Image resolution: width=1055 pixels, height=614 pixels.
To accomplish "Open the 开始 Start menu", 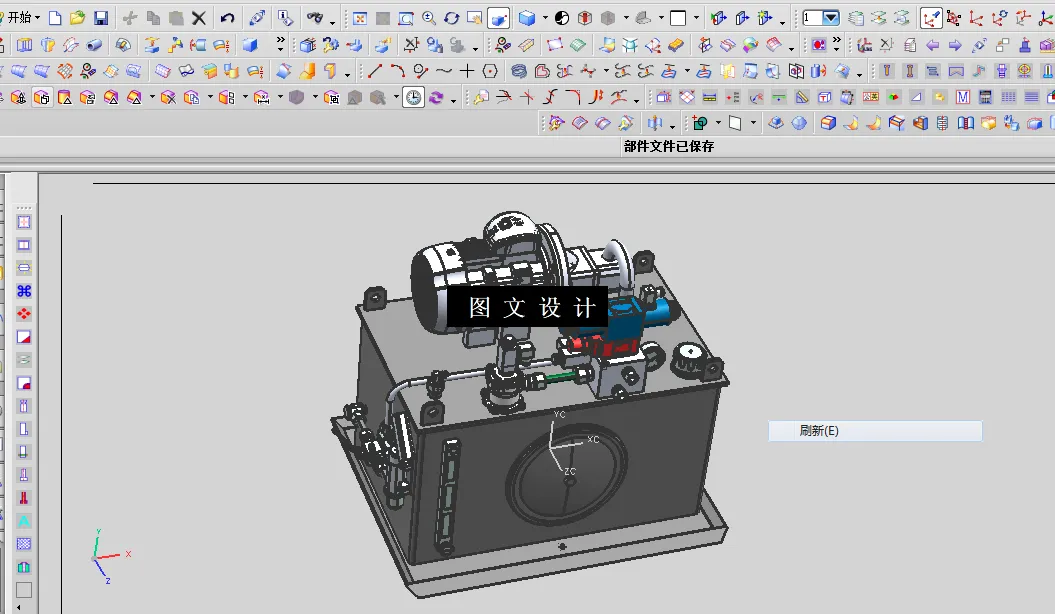I will (x=22, y=17).
